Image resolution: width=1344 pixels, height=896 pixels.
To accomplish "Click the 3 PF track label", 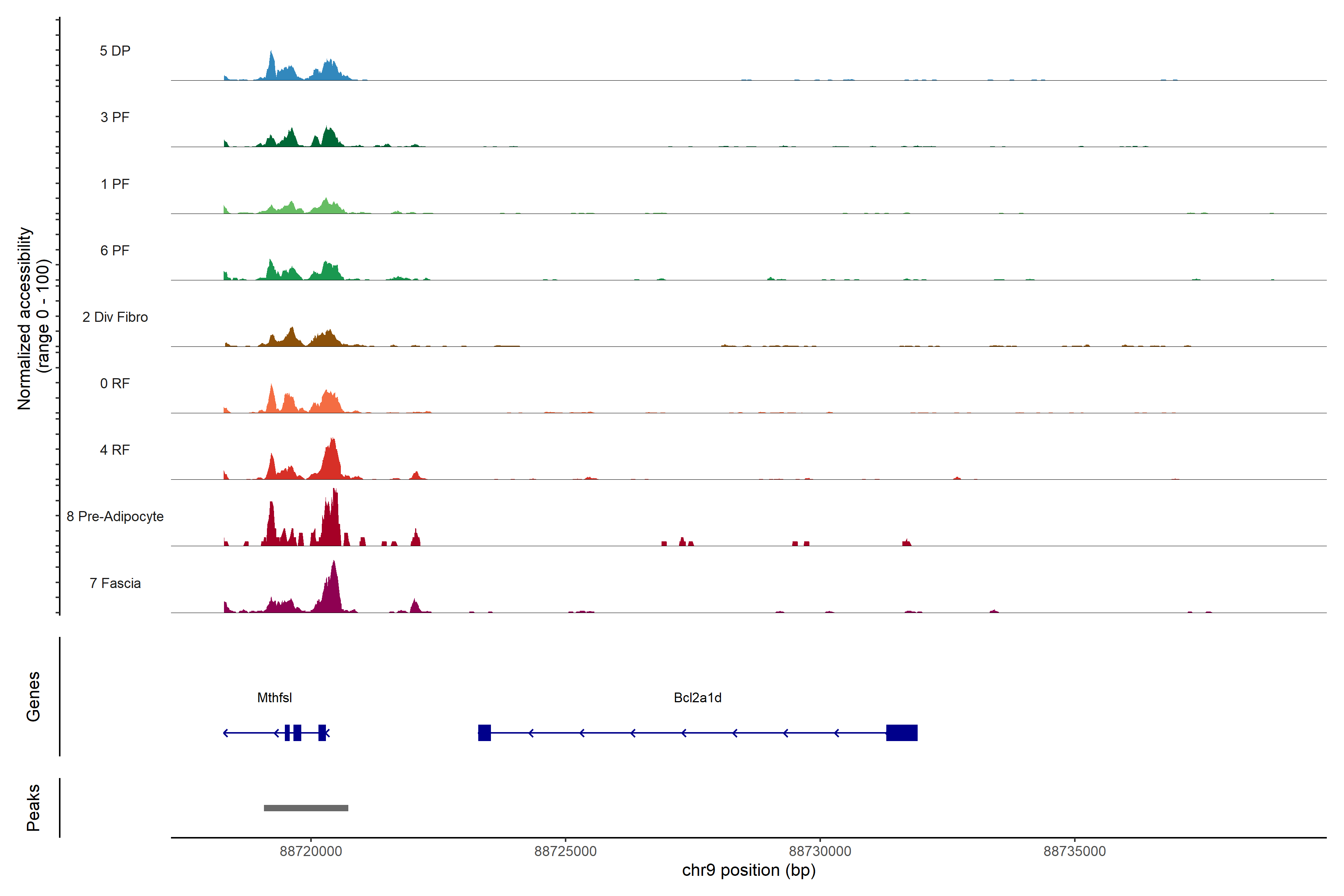I will [x=115, y=117].
